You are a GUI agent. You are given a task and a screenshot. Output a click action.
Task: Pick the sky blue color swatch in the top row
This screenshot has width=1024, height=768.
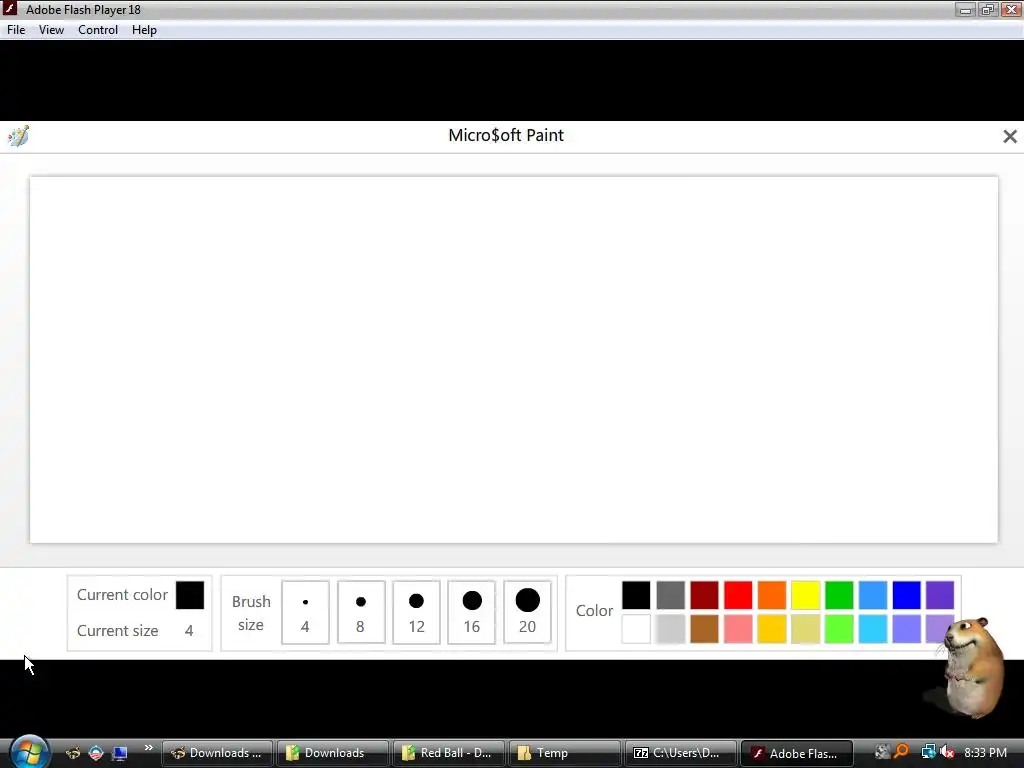pos(872,595)
